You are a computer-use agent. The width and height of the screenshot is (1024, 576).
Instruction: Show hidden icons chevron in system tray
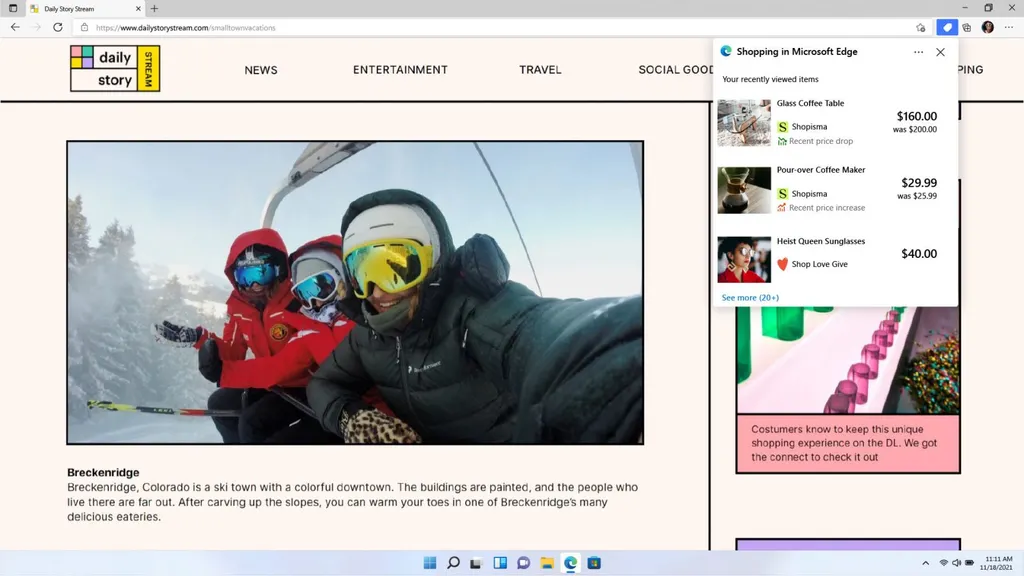pyautogui.click(x=925, y=563)
